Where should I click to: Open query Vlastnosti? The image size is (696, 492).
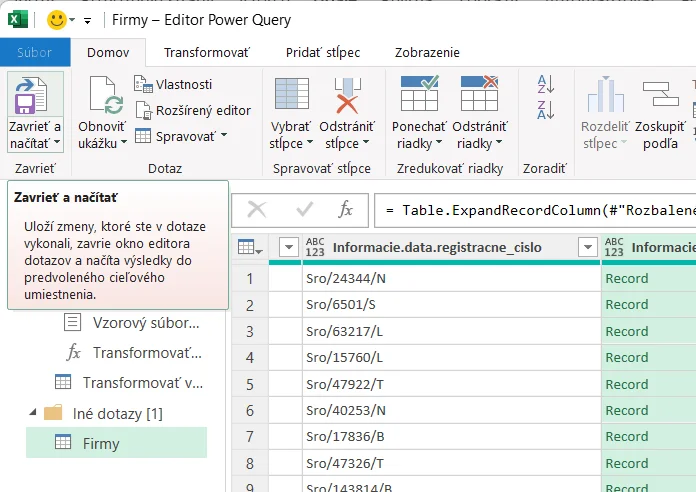173,84
